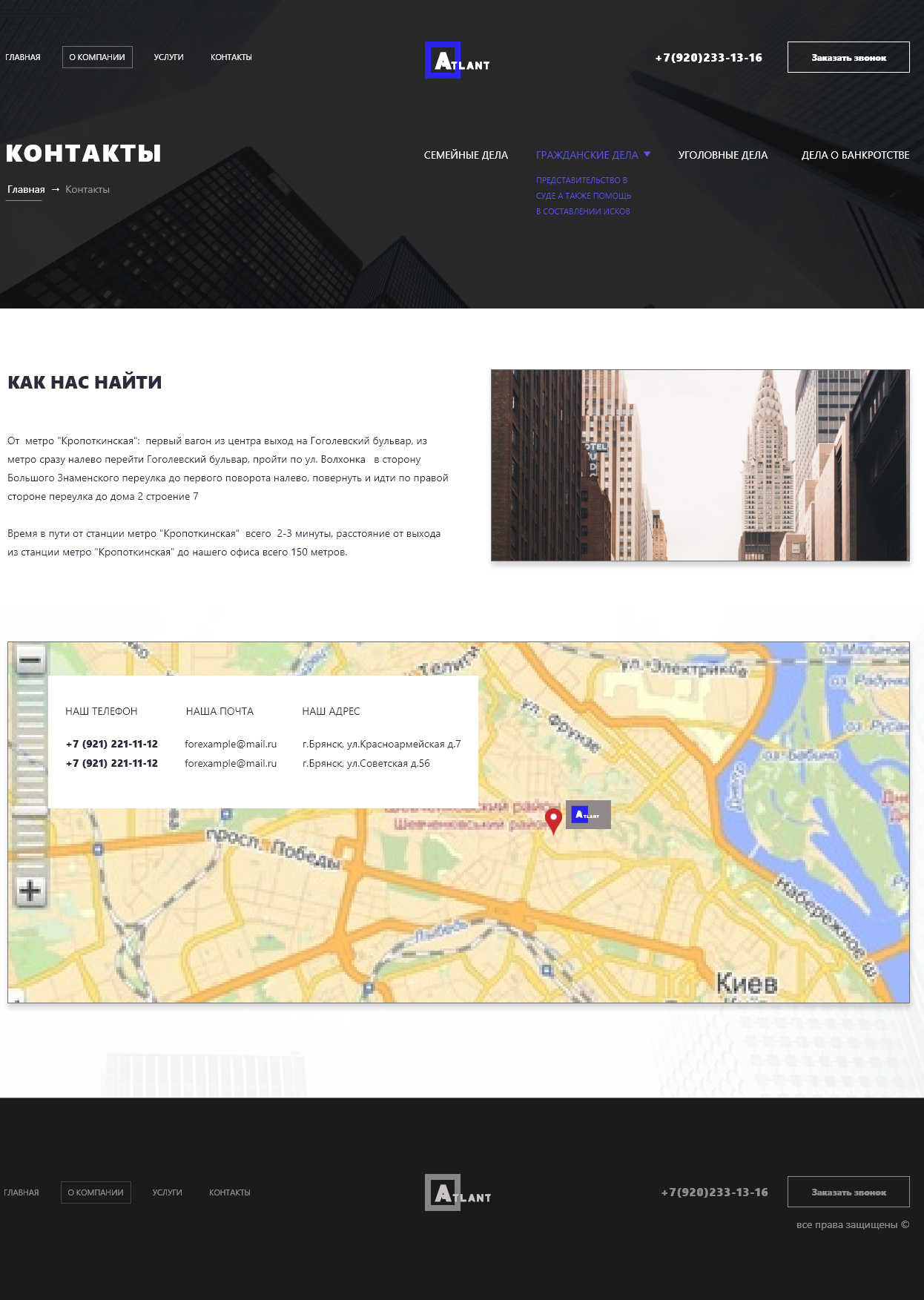Open ГЛАВНАЯ in the header menu
The image size is (924, 1300).
pyautogui.click(x=23, y=57)
